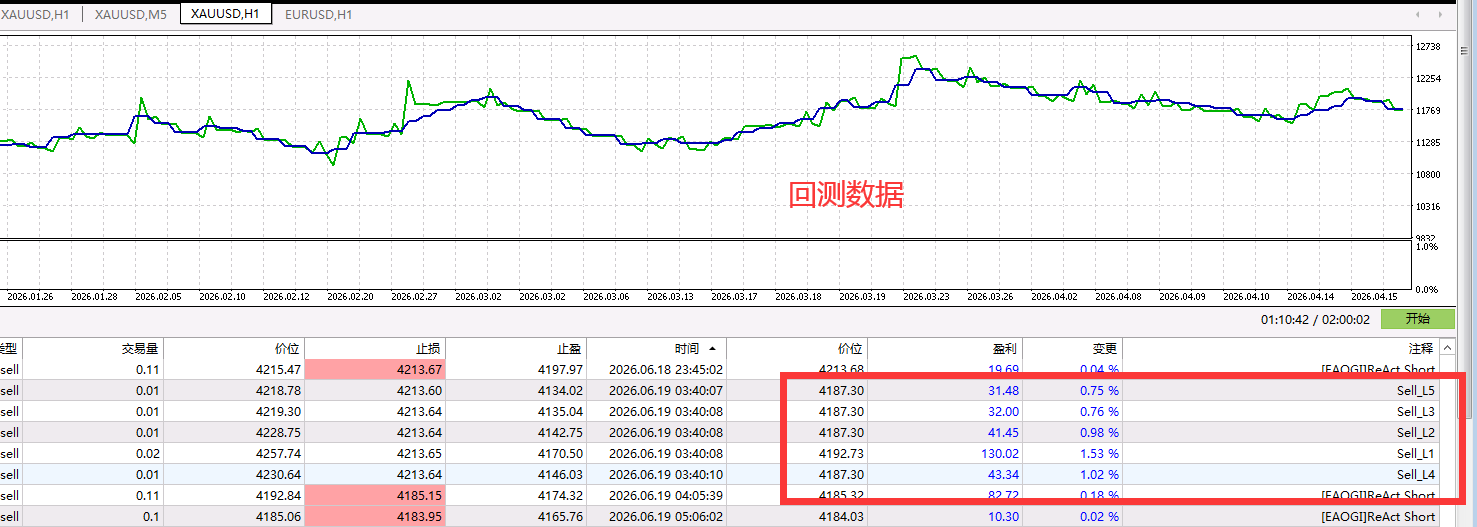Click the open price 4215.47

279,369
